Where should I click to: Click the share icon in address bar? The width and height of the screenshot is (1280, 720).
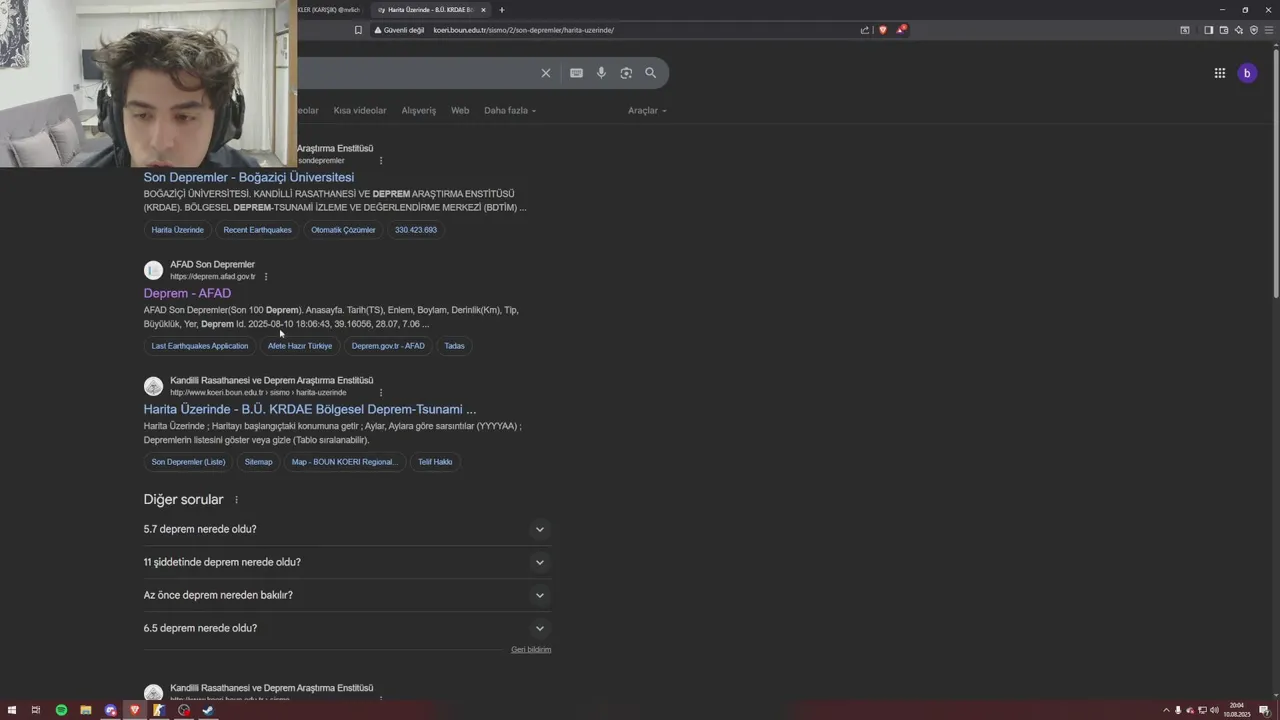pos(865,30)
